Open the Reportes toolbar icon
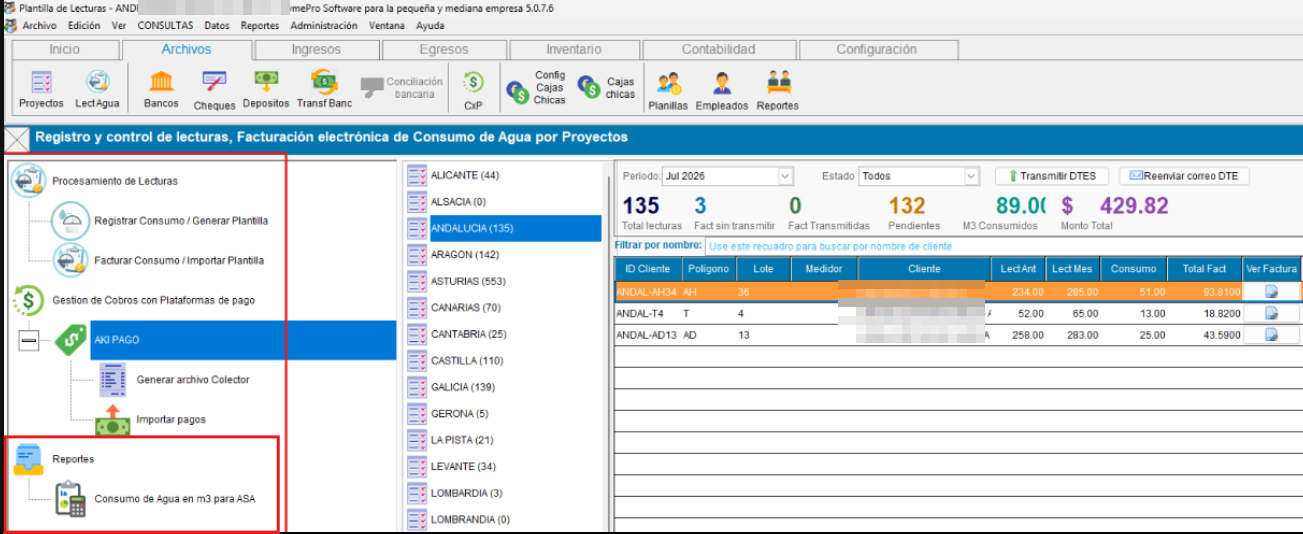 click(777, 90)
